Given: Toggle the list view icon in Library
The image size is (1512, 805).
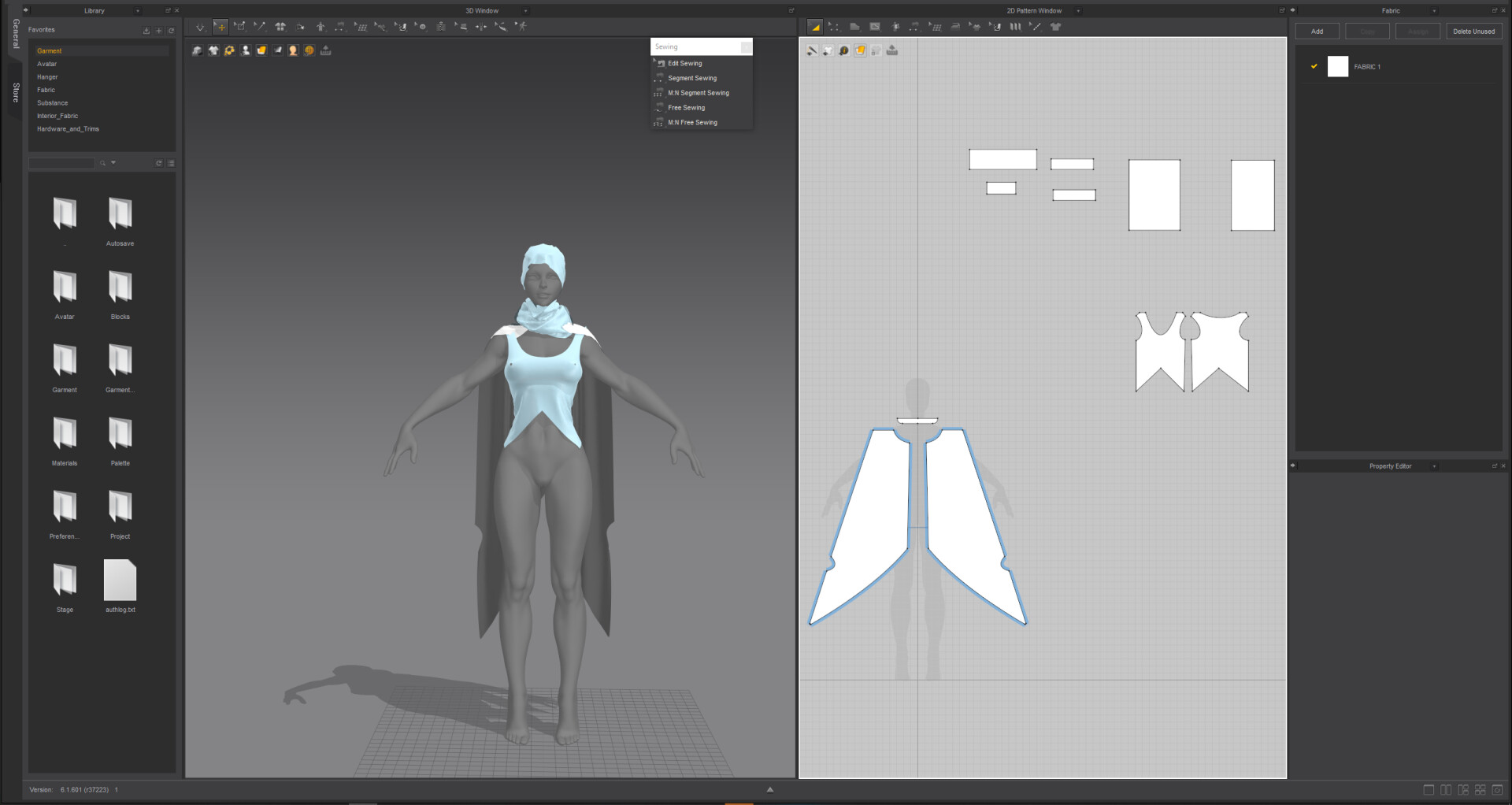Looking at the screenshot, I should click(x=171, y=163).
